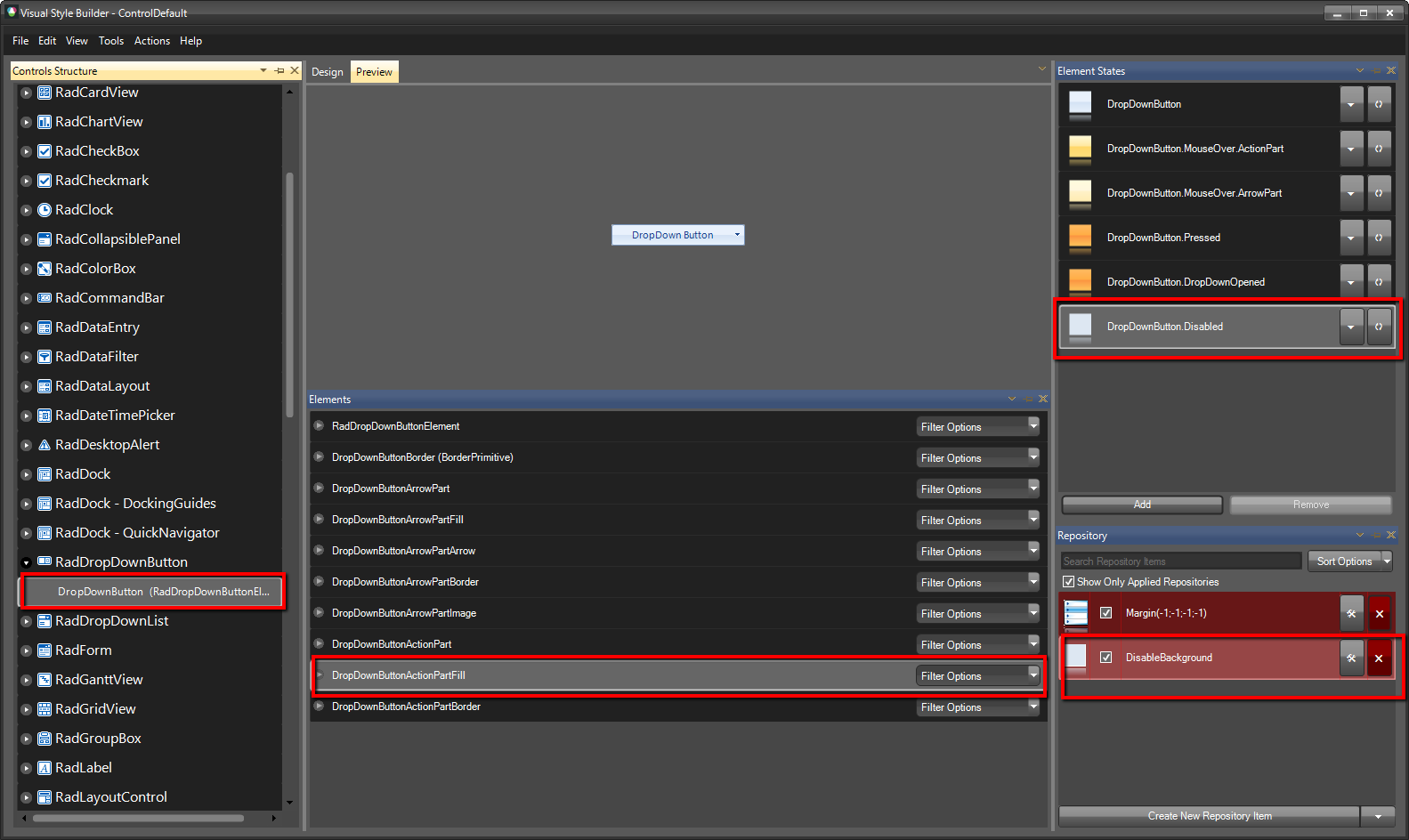This screenshot has height=840, width=1409.
Task: Select DropDownButton (RadDropDownButtonEl... tree item
Action: pyautogui.click(x=152, y=592)
